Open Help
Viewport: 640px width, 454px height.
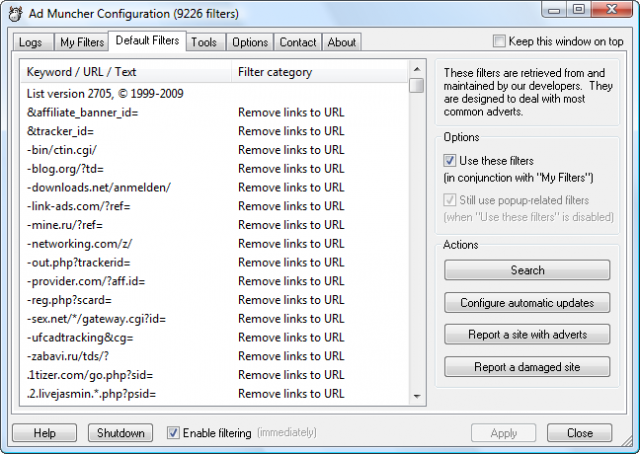(44, 433)
